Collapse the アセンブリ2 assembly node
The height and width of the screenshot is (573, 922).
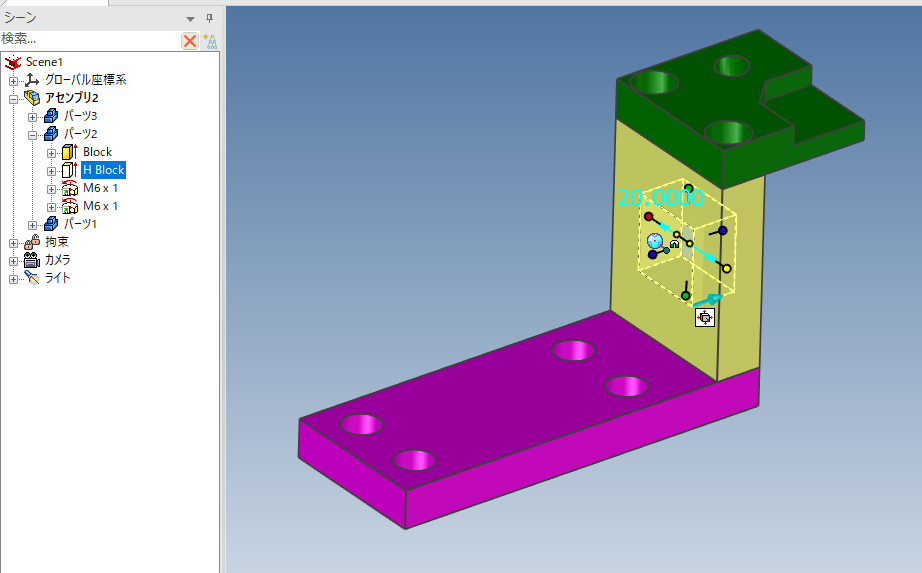(14, 98)
